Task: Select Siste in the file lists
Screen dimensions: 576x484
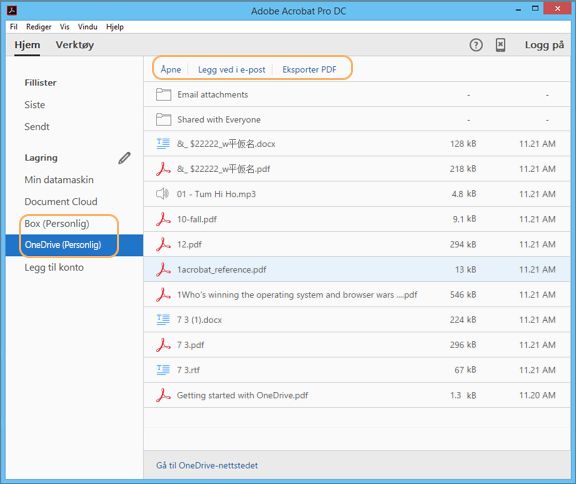Action: [x=35, y=105]
